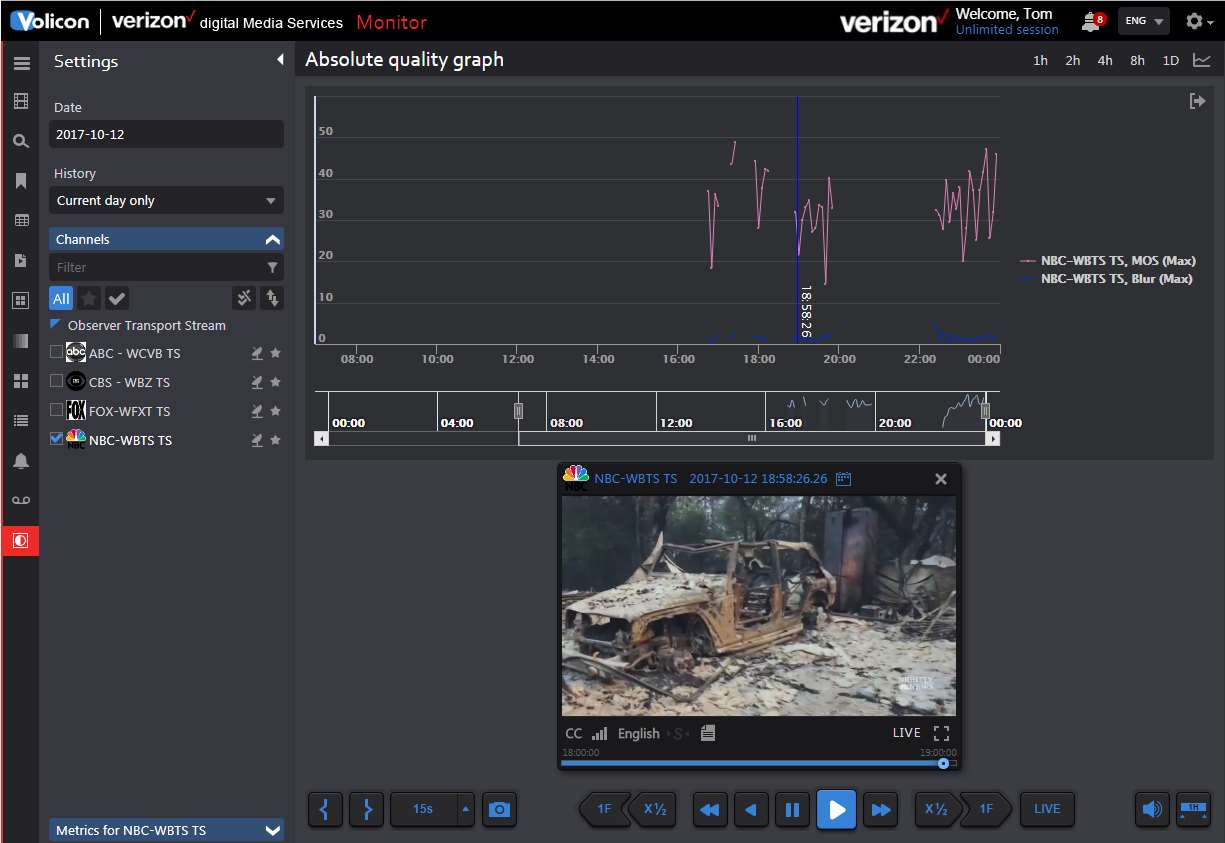Select the active quality graph sidebar icon
The width and height of the screenshot is (1225, 843).
[x=21, y=541]
